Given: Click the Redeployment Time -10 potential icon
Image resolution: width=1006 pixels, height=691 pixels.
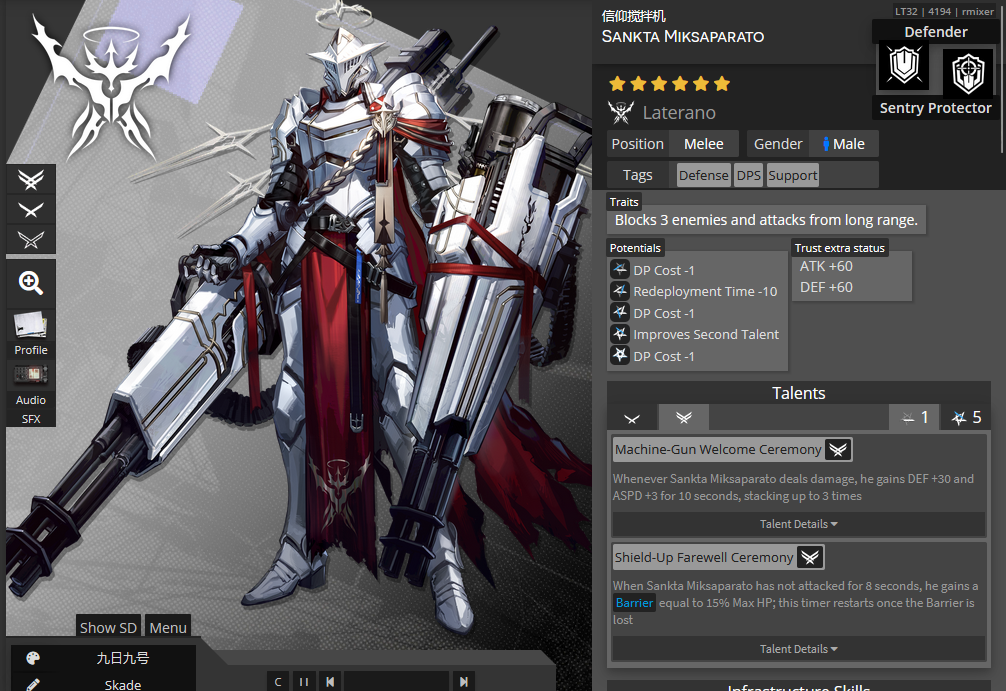Looking at the screenshot, I should (620, 291).
